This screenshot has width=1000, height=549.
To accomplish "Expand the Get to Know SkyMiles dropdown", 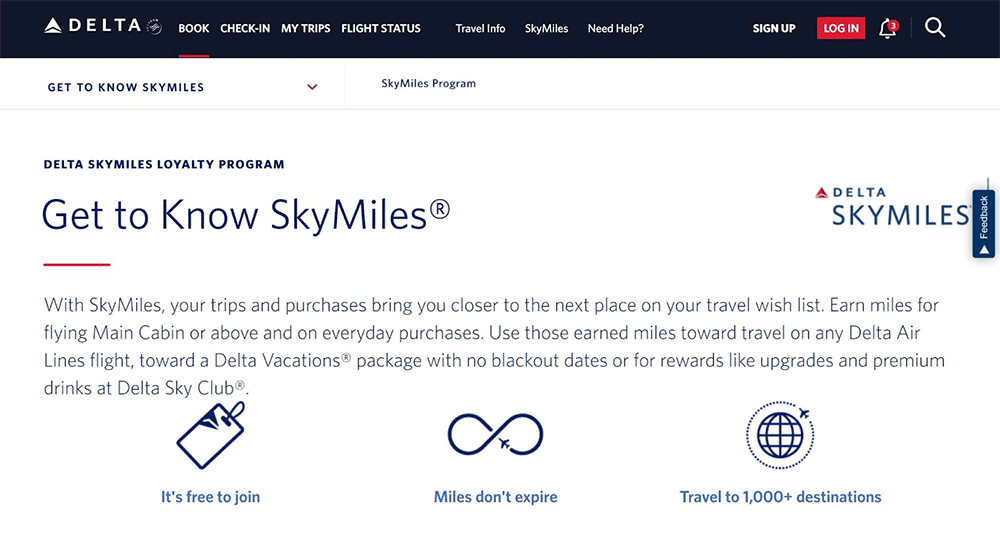I will pos(312,87).
